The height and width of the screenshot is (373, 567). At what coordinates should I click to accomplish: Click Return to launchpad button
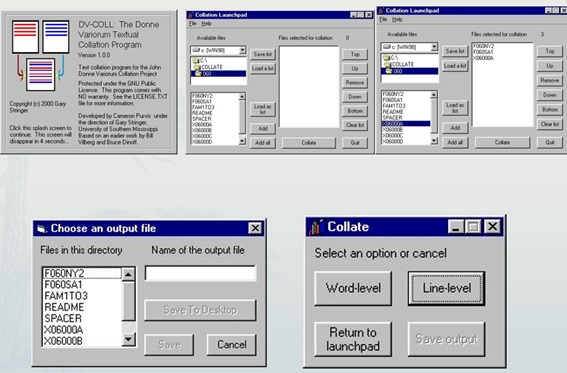[x=353, y=339]
